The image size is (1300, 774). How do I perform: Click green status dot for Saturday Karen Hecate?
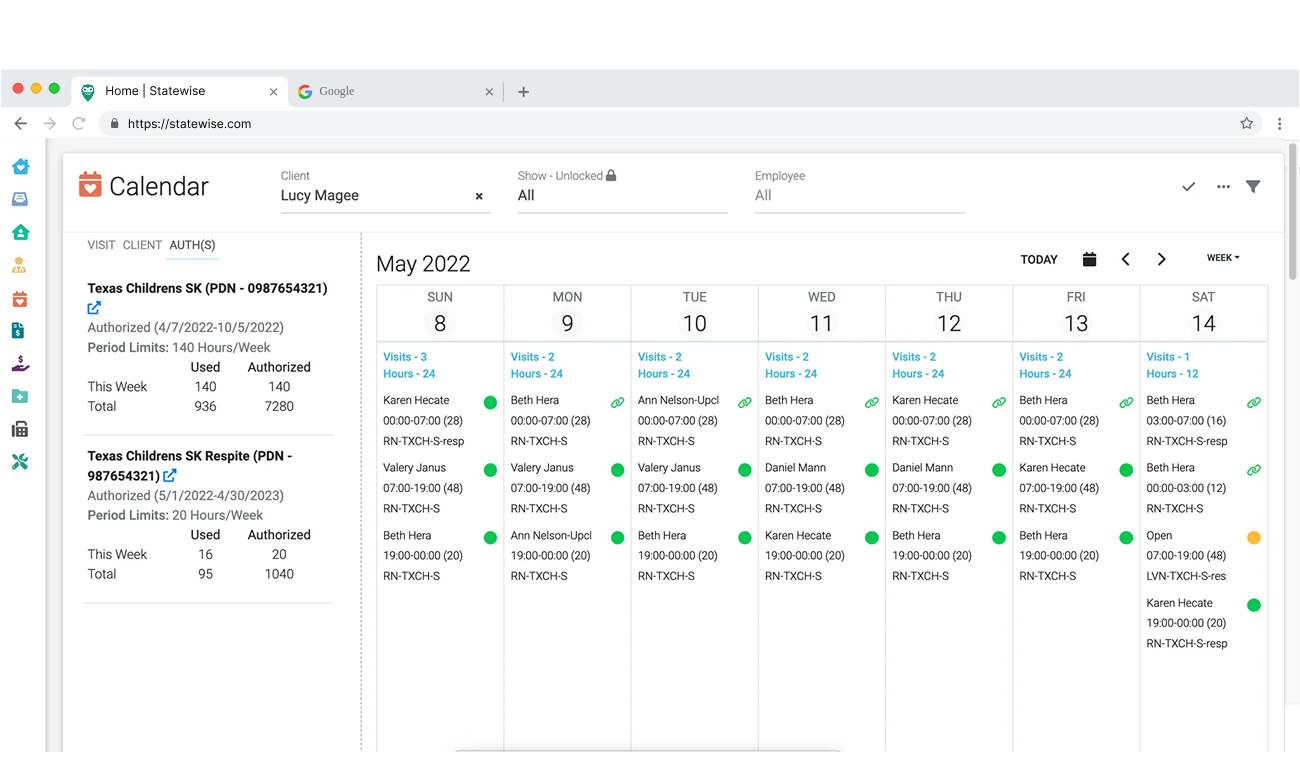click(1254, 605)
